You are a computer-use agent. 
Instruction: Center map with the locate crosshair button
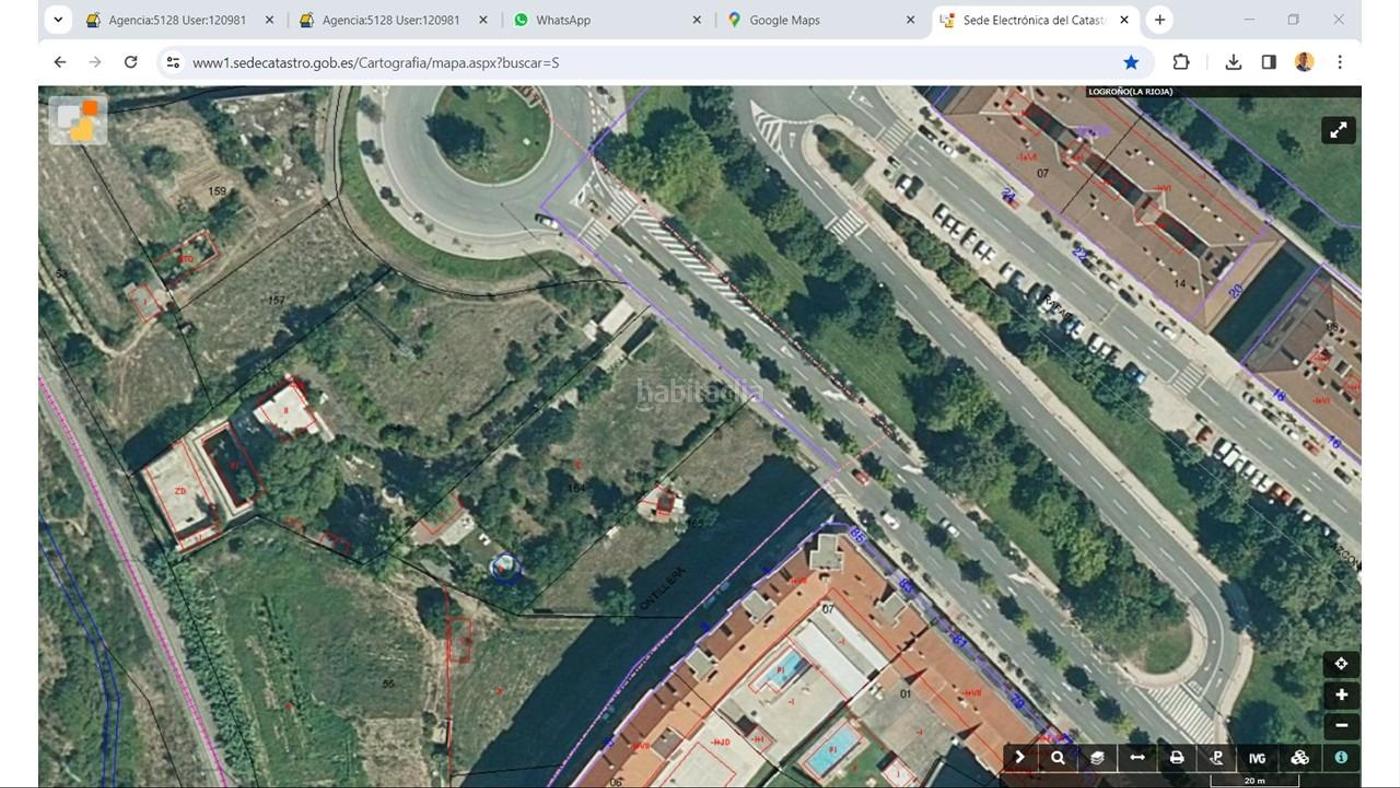[x=1341, y=664]
